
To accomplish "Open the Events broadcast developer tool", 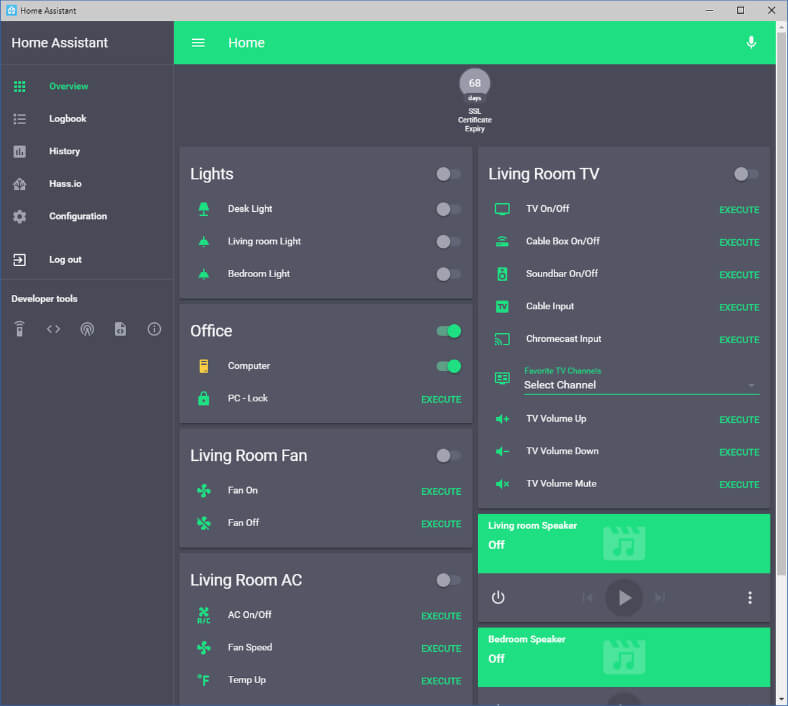I will pyautogui.click(x=87, y=329).
